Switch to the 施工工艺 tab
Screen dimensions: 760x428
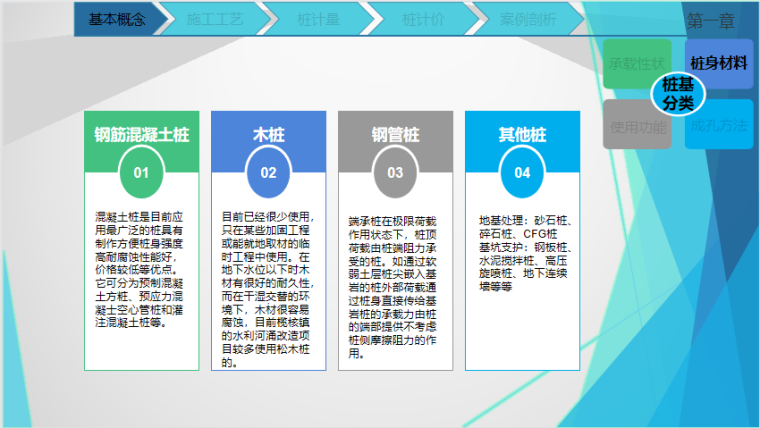[x=213, y=19]
